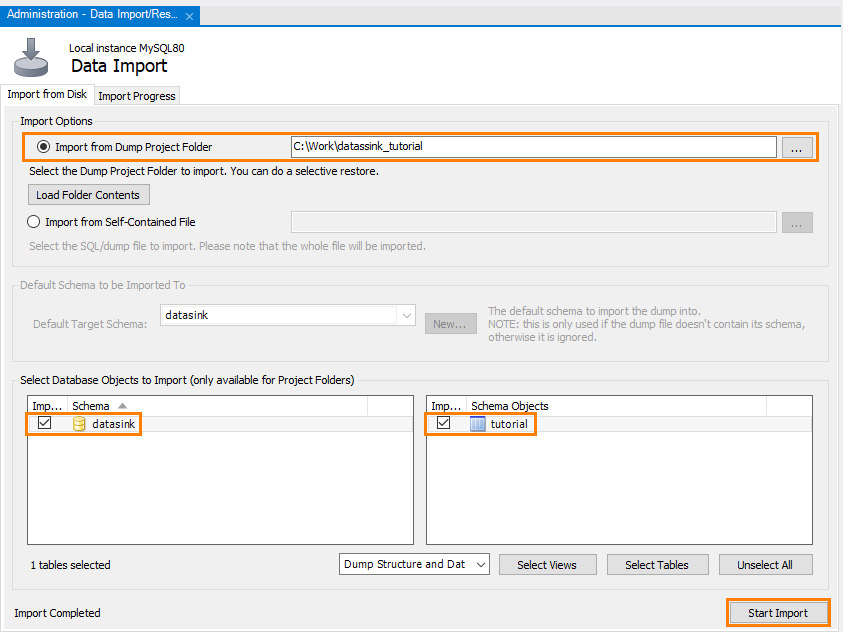
Task: Click the browse button for Self-Contained File
Action: [797, 221]
